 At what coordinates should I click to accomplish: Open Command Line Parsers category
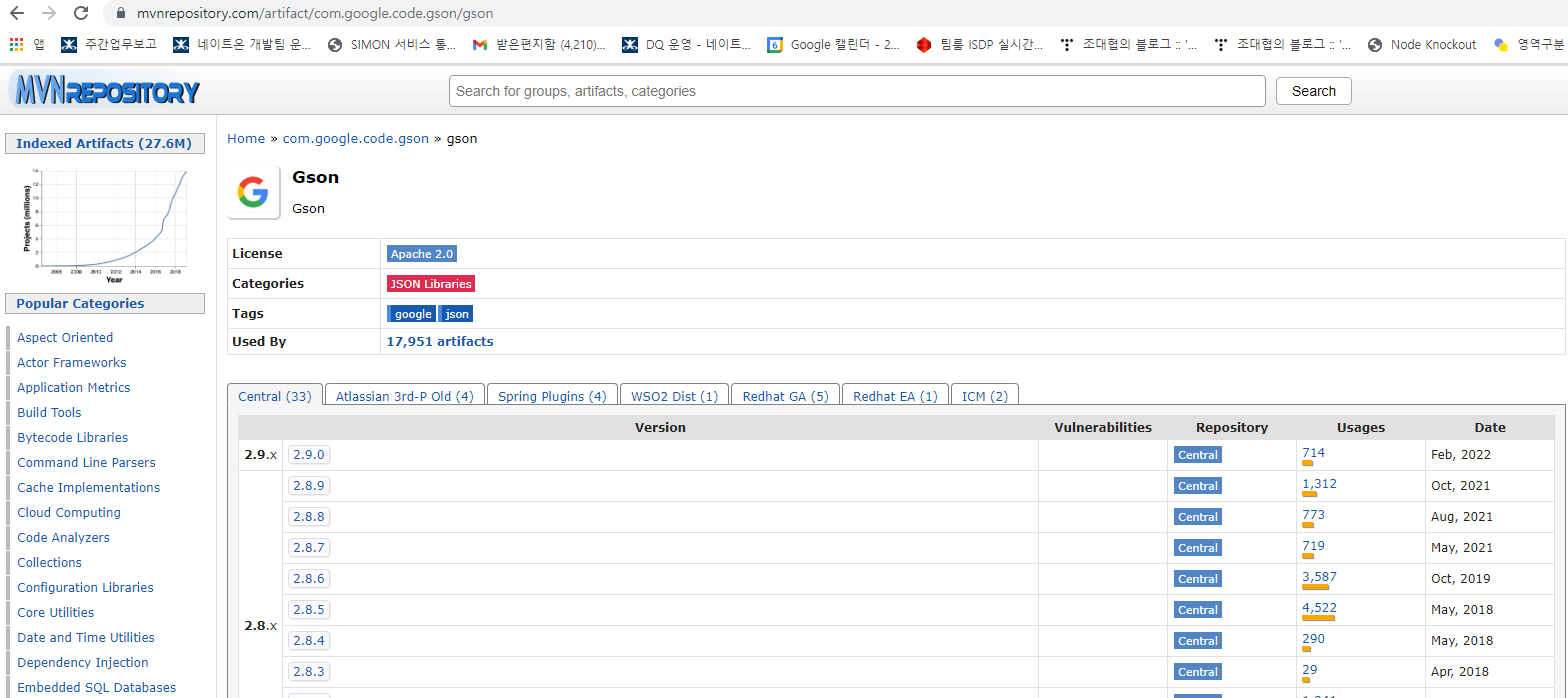(86, 462)
